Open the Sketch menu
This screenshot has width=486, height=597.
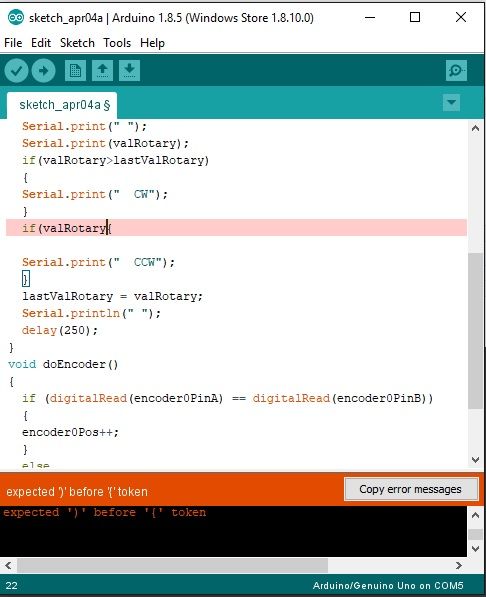tap(77, 43)
